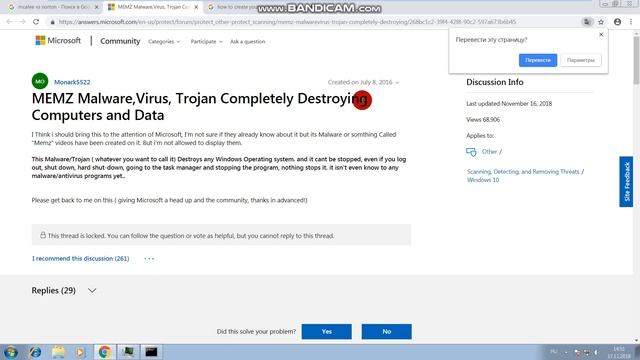Screen dimensions: 640x360
Task: Click the translate icon in the address bar
Action: [x=587, y=22]
